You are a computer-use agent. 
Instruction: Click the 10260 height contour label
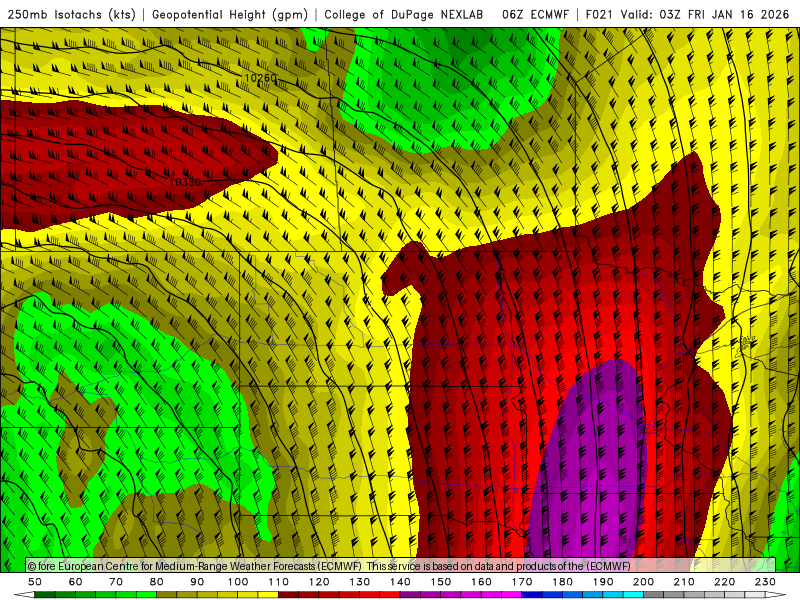click(260, 78)
